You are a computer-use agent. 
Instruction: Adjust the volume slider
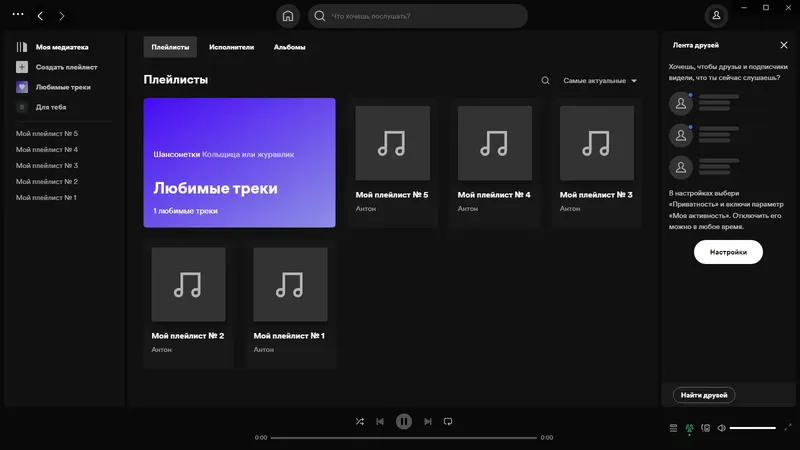coord(753,428)
